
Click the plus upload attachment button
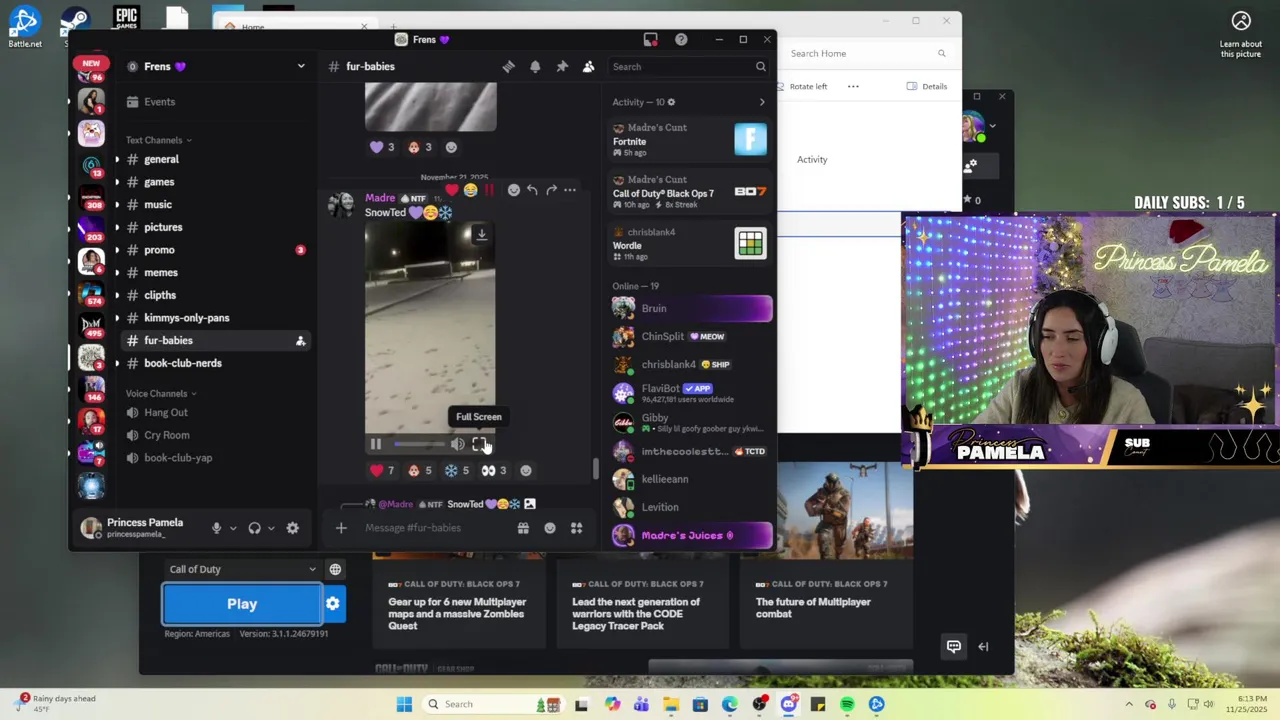[341, 528]
